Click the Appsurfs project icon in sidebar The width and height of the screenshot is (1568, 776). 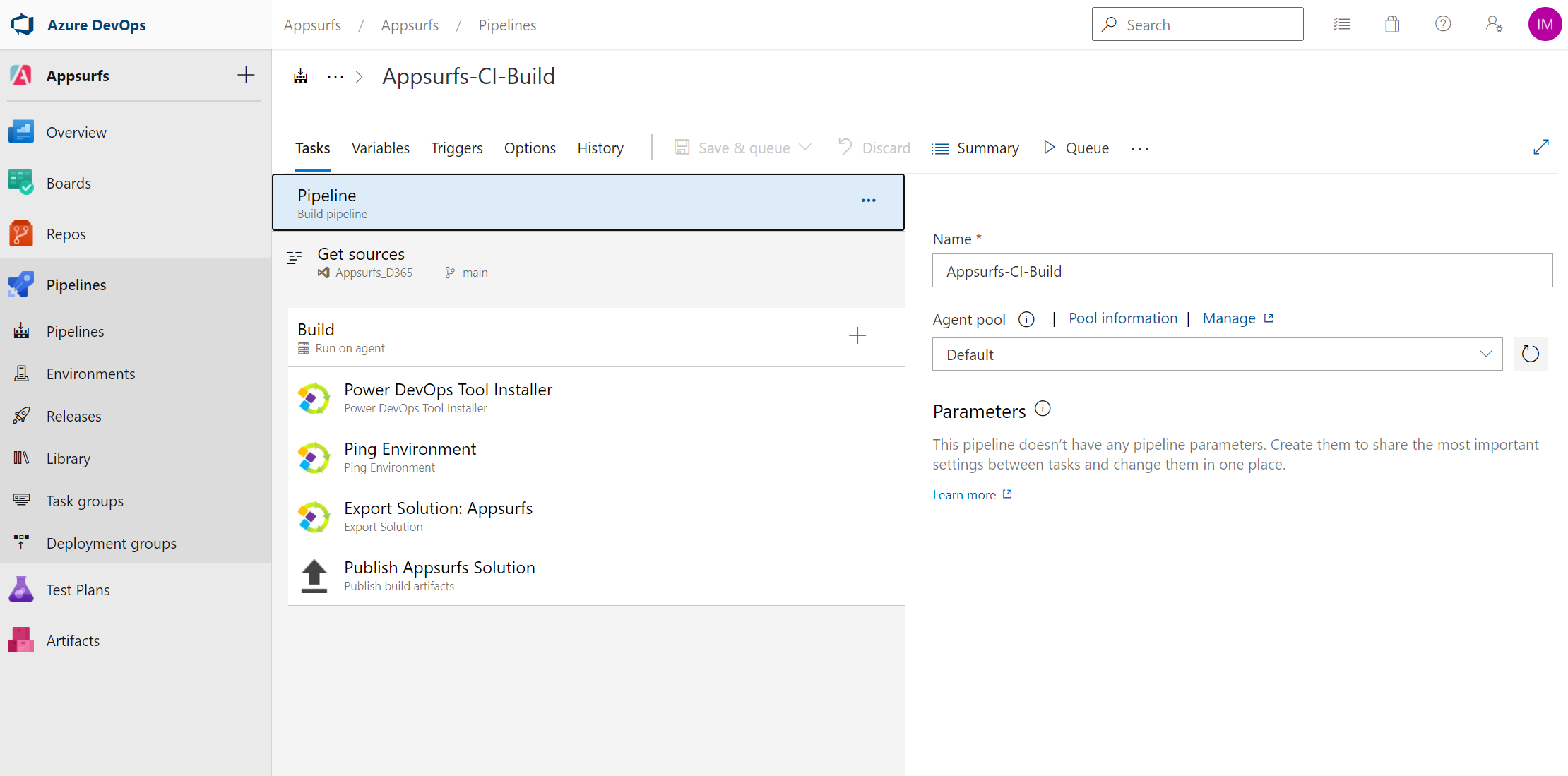pos(21,76)
